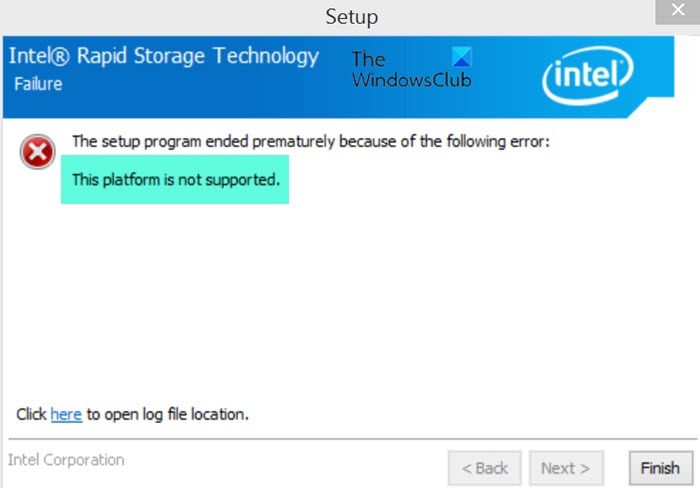Click the separator line above the buttons
The height and width of the screenshot is (488, 700).
point(350,438)
